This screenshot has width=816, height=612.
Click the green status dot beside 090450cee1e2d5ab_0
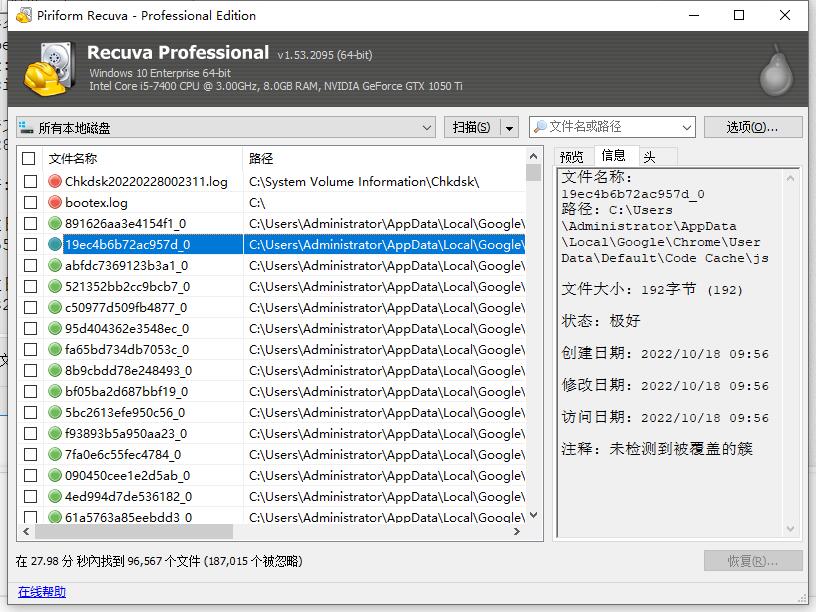pyautogui.click(x=55, y=475)
